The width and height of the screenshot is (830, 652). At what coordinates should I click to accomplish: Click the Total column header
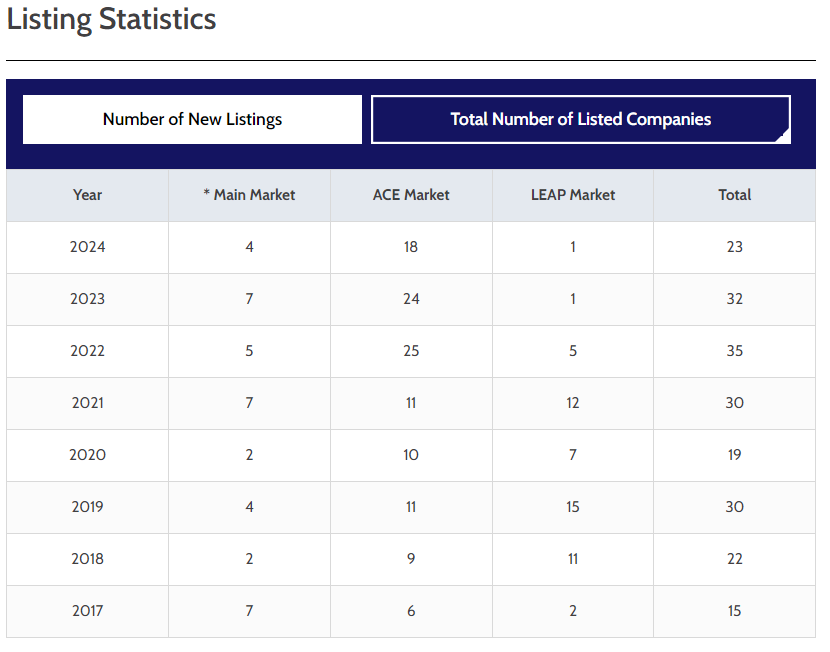coord(735,195)
